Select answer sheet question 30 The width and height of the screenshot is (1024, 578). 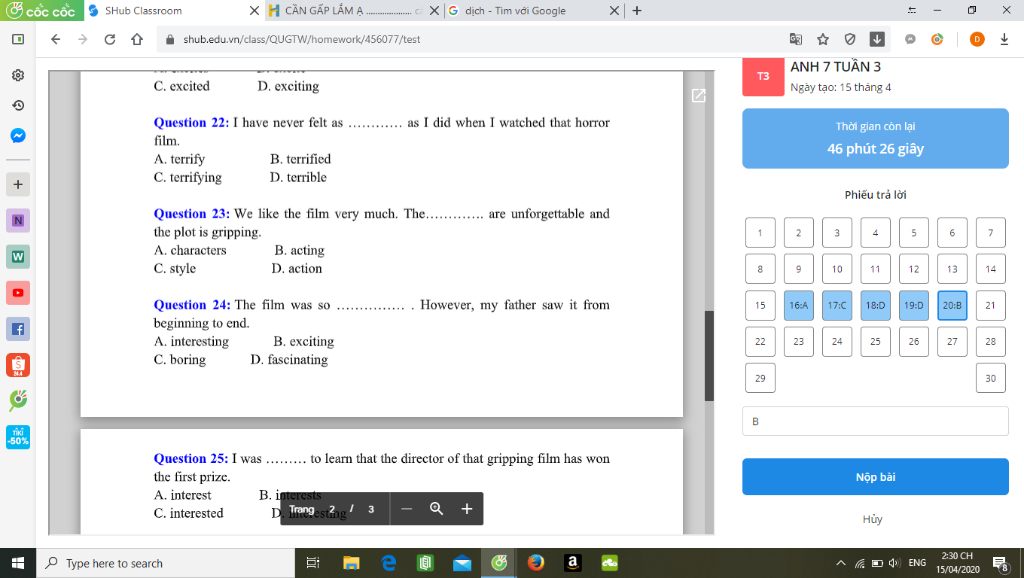pyautogui.click(x=991, y=378)
